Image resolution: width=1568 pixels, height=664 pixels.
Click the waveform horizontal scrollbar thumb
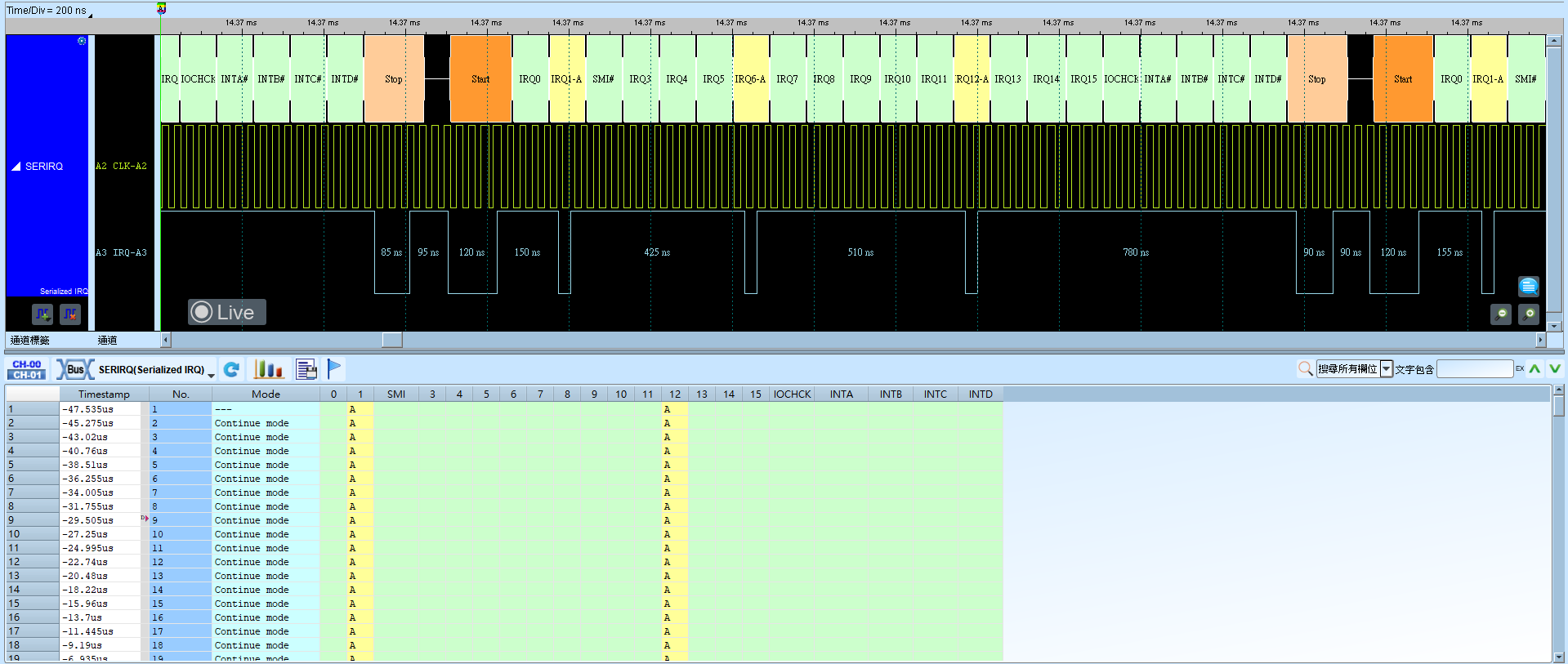point(392,340)
